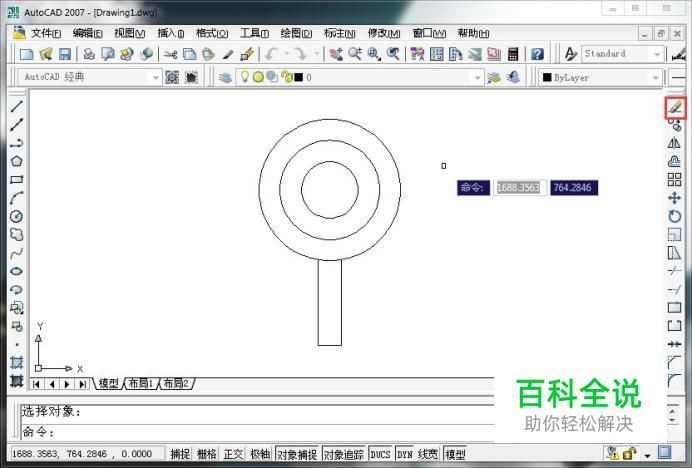Click the Plot print icon
This screenshot has width=692, height=468.
[89, 54]
